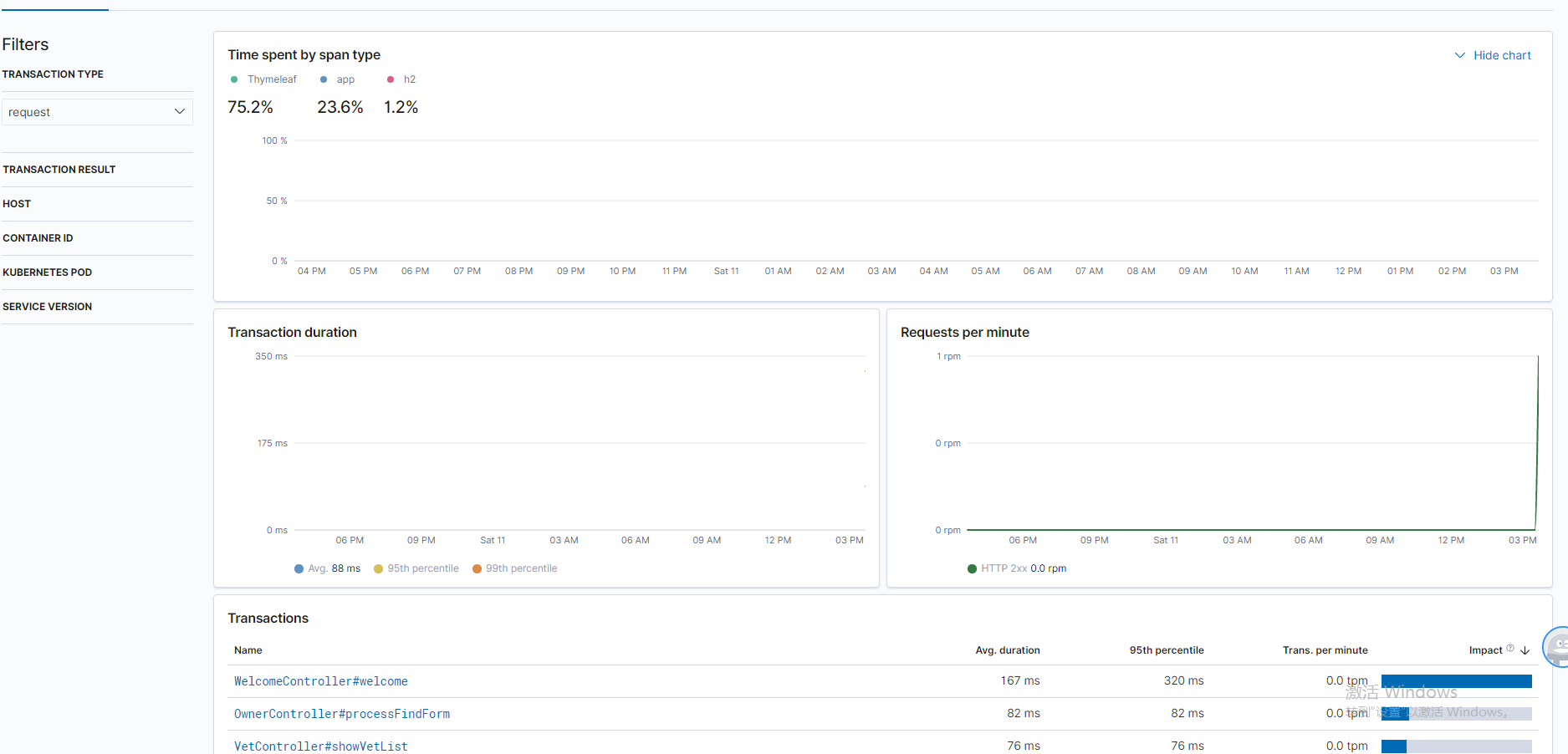The image size is (1568, 754).
Task: Open the floating assistant icon at bottom right
Action: tap(1556, 647)
